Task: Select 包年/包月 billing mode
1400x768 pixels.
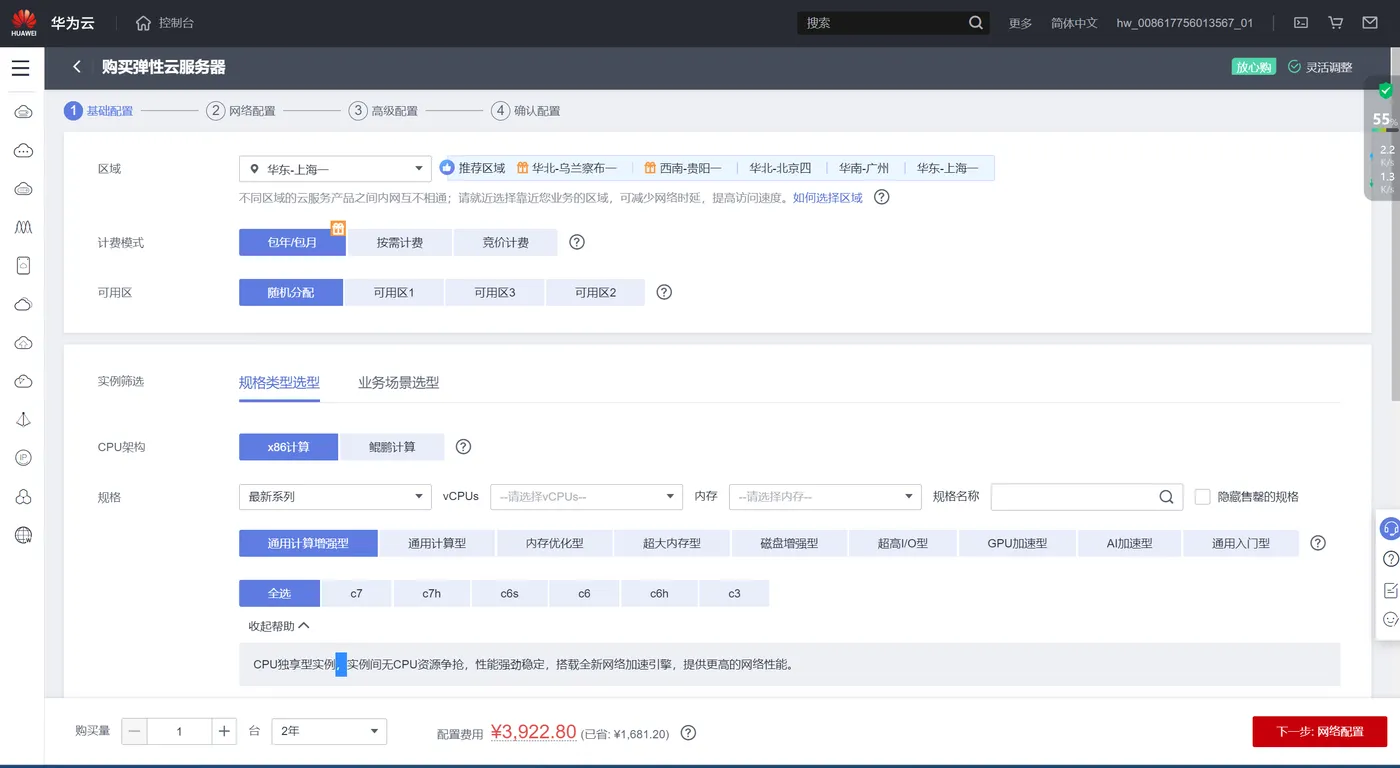Action: (x=292, y=242)
